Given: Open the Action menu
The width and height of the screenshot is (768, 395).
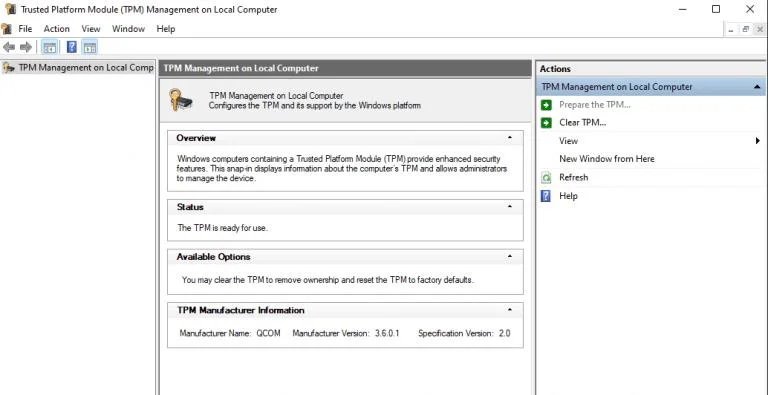Looking at the screenshot, I should [x=56, y=29].
